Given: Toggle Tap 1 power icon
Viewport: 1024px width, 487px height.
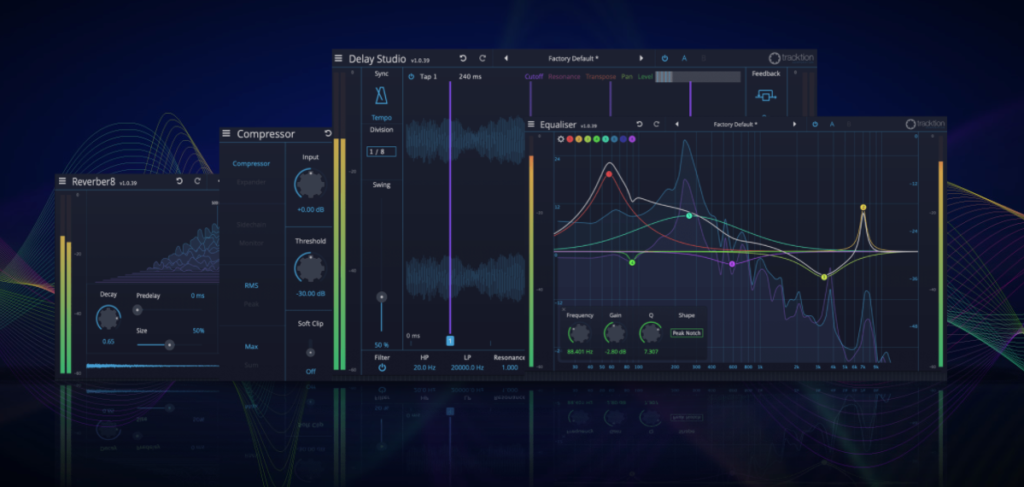Looking at the screenshot, I should [x=411, y=76].
